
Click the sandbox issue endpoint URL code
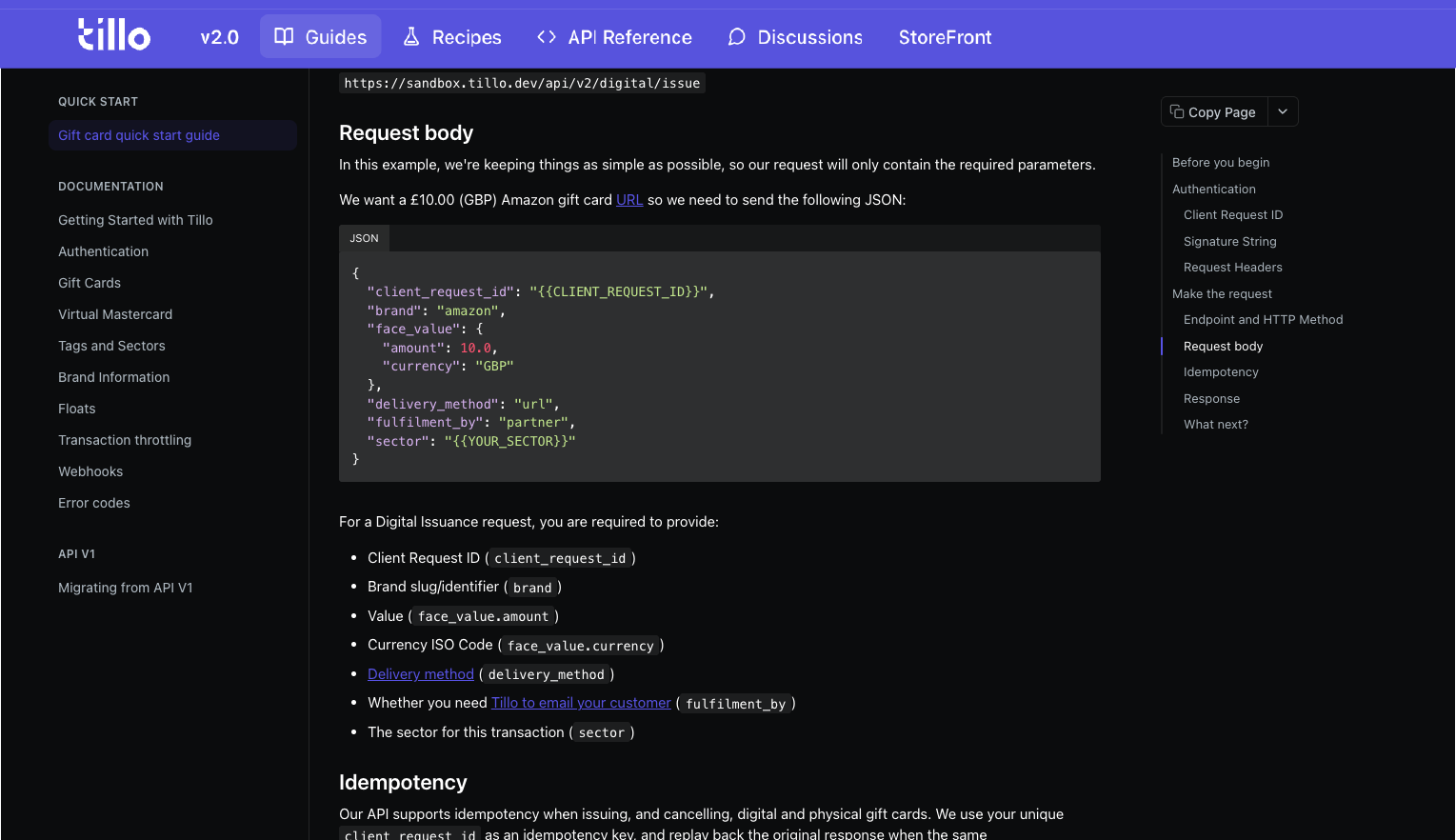522,83
